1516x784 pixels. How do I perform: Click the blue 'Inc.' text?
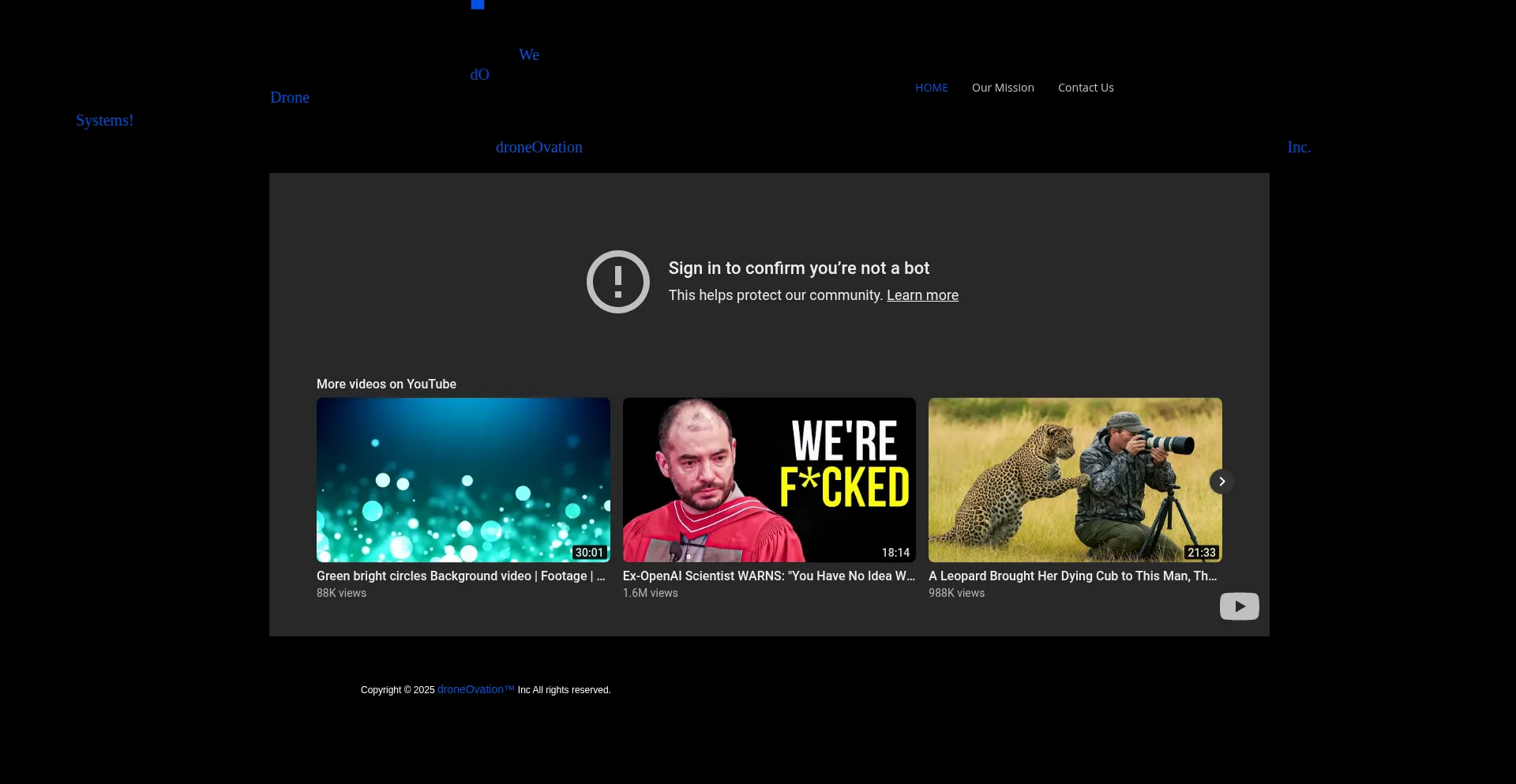[1299, 147]
